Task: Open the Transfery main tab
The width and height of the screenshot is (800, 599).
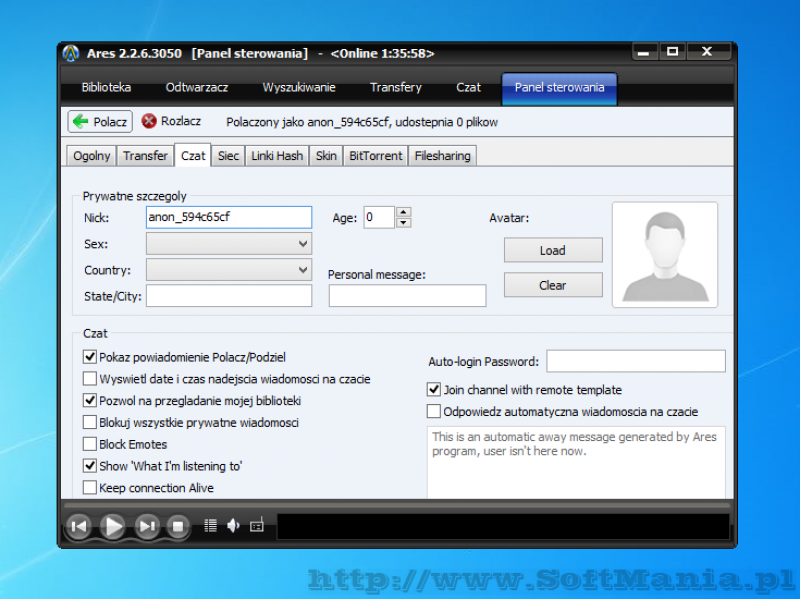Action: (x=396, y=87)
